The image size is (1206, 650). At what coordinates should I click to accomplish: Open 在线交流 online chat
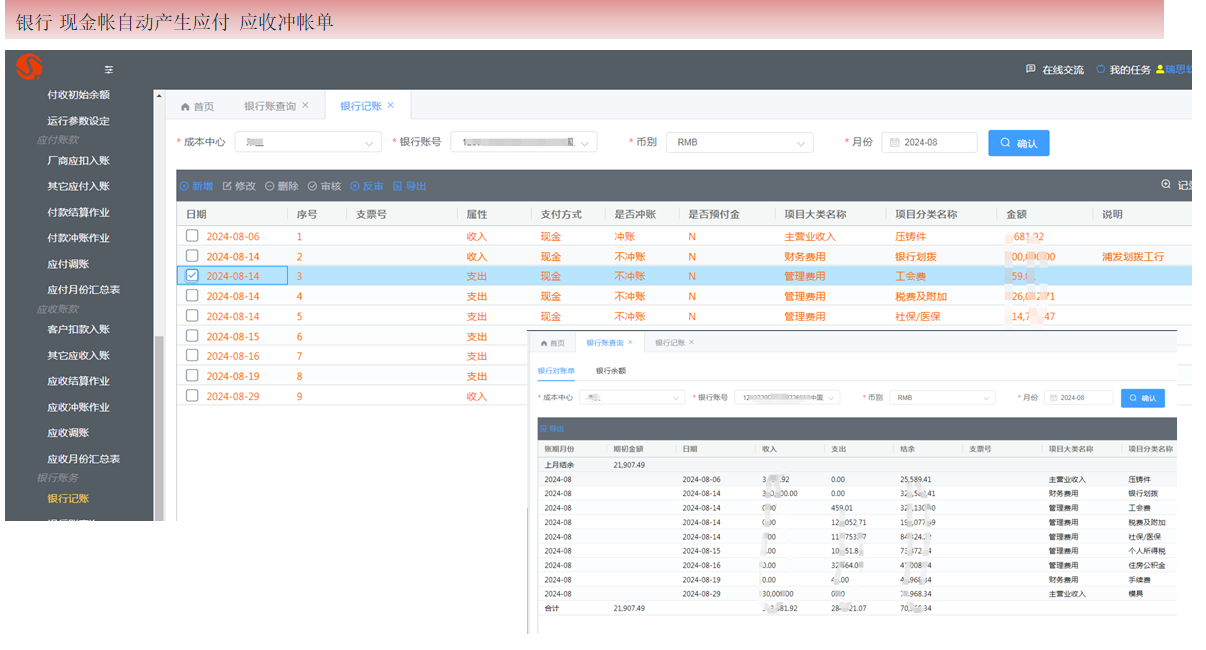coord(1055,70)
